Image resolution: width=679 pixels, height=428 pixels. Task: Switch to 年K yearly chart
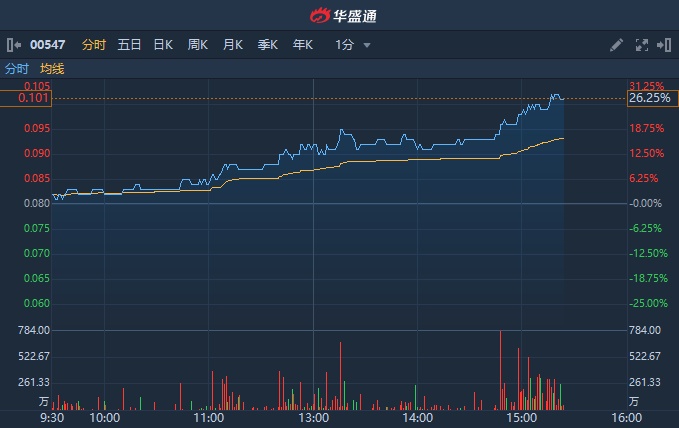[303, 45]
